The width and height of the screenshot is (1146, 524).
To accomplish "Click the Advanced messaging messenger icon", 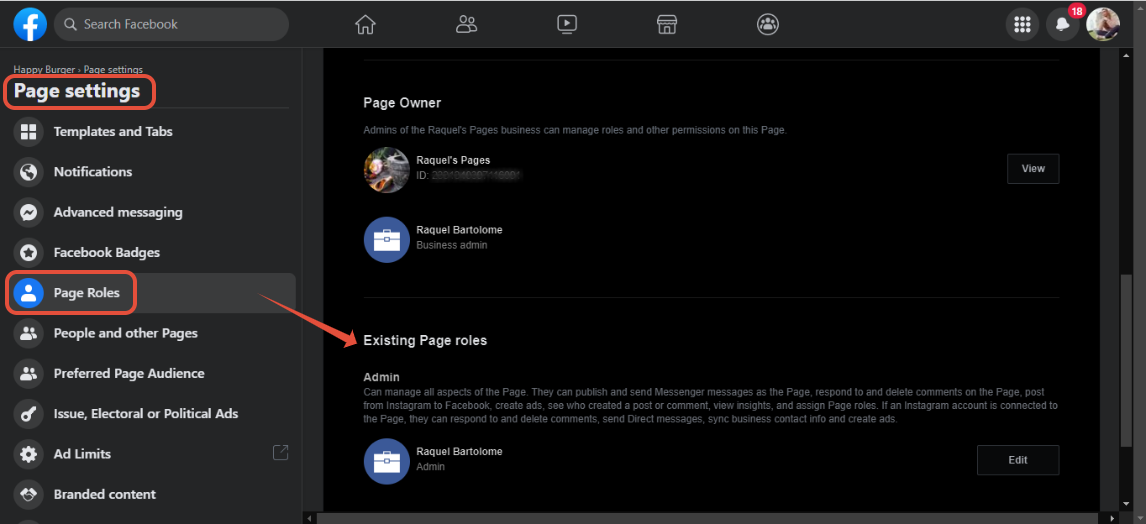I will (29, 212).
